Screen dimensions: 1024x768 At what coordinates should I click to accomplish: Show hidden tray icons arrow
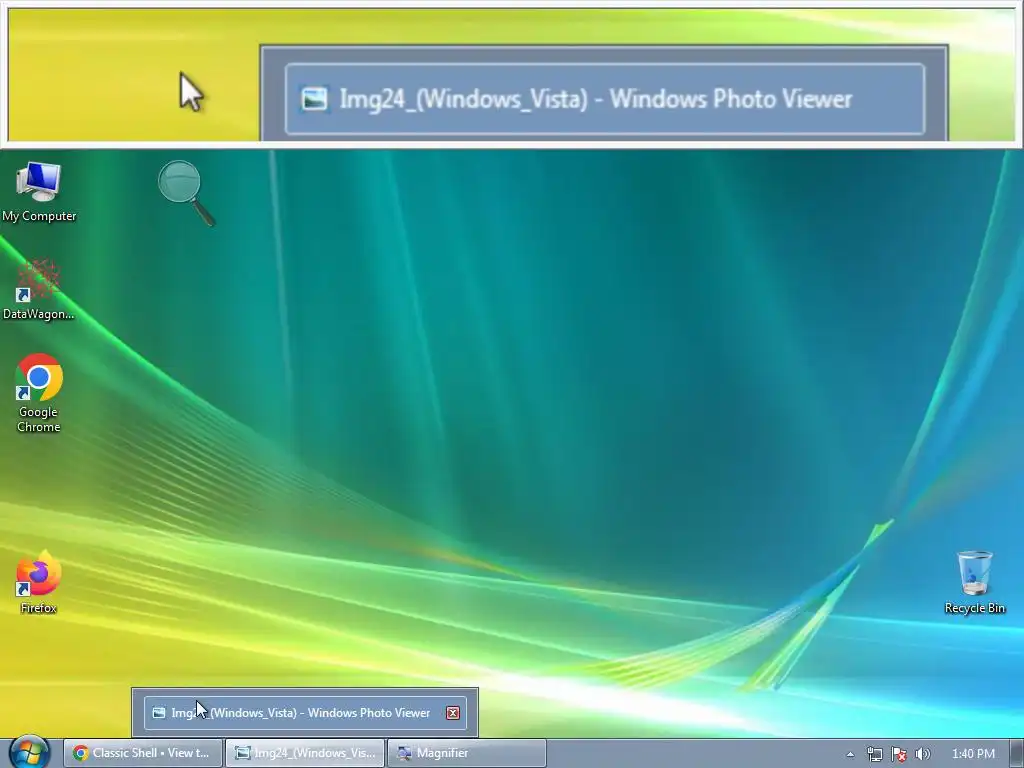click(850, 754)
